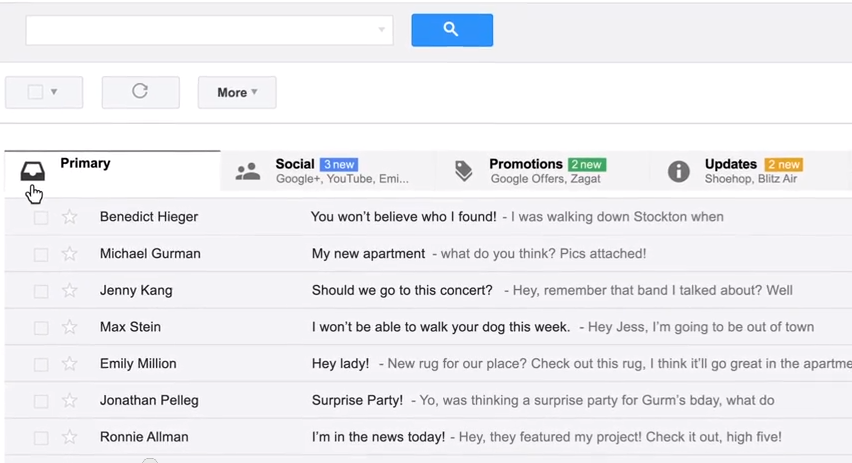The width and height of the screenshot is (852, 463).
Task: Expand the select-all checkbox dropdown arrow
Action: pos(54,92)
